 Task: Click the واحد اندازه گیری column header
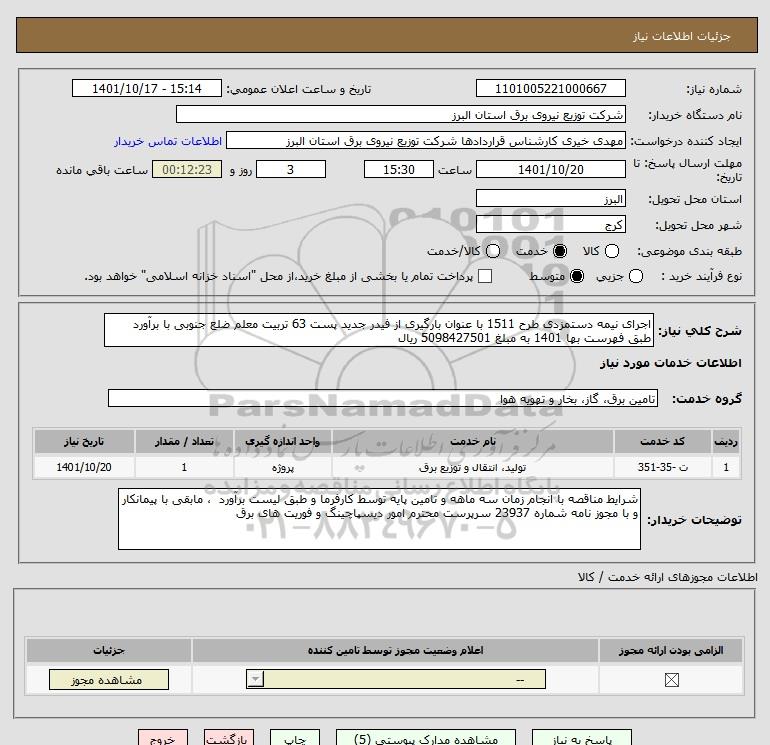pos(283,441)
